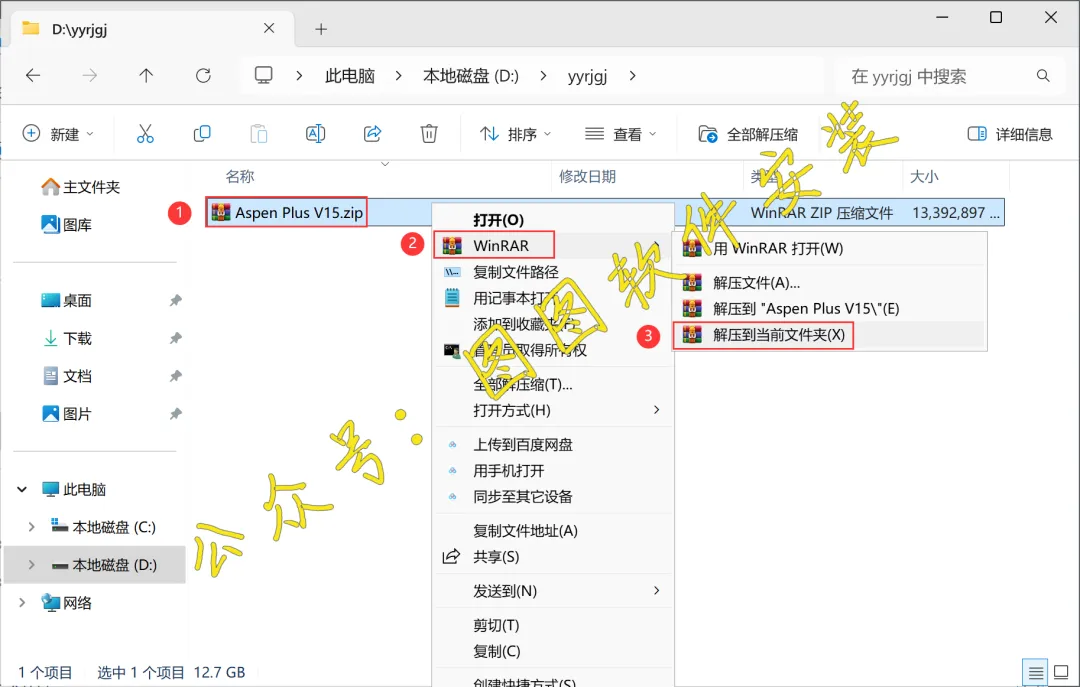Click WinRAR ZIP 压缩文件 type cell
The height and width of the screenshot is (687, 1080).
[821, 212]
